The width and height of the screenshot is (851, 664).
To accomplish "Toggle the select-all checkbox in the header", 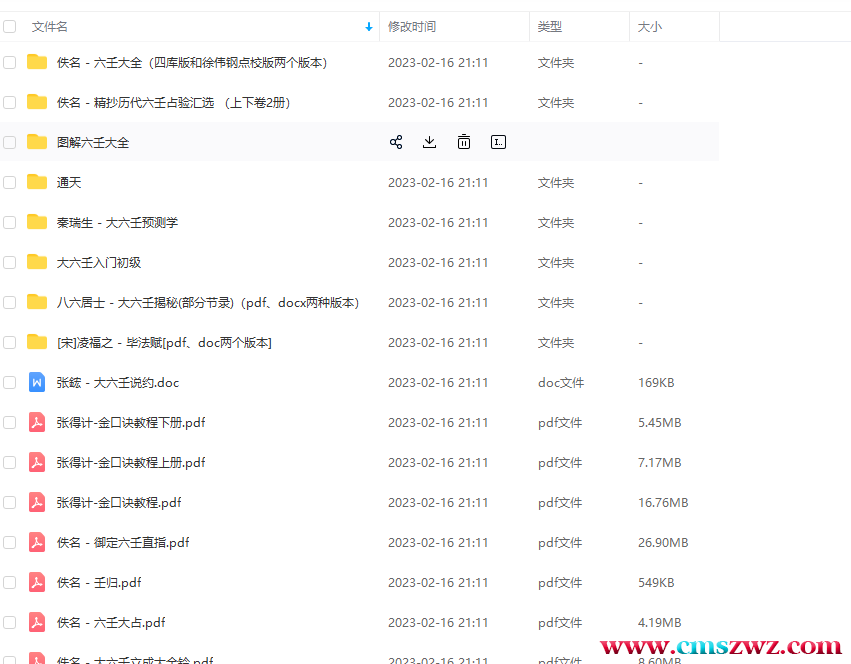I will [x=10, y=27].
